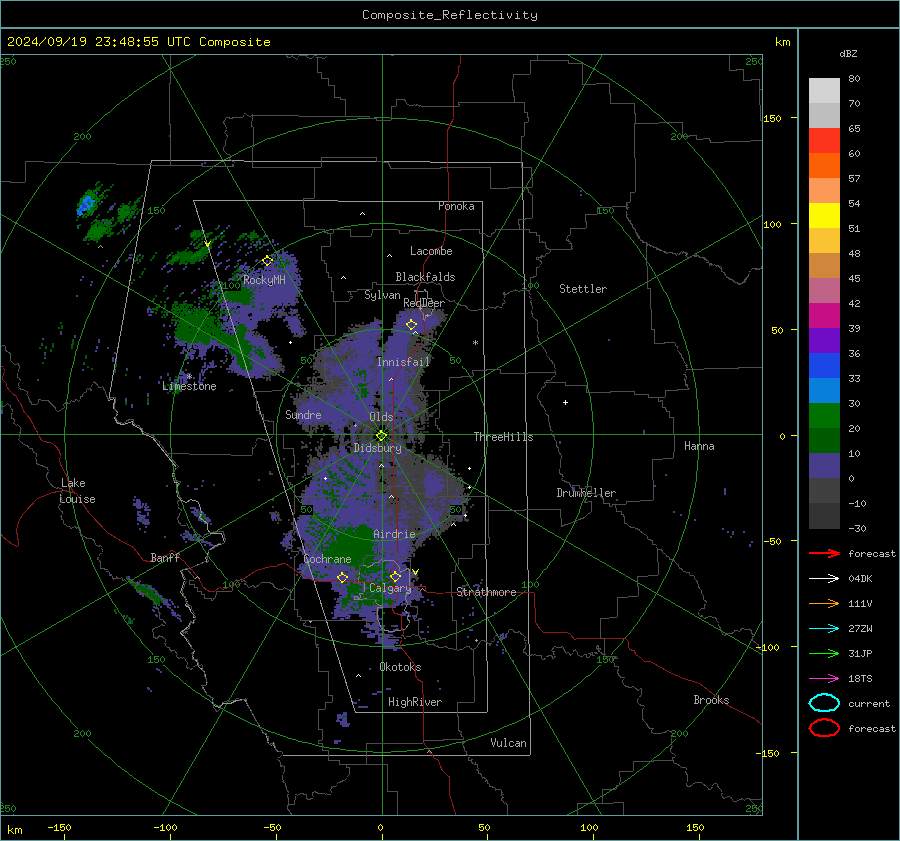
Task: Click the Stettler label
Action: coord(583,289)
